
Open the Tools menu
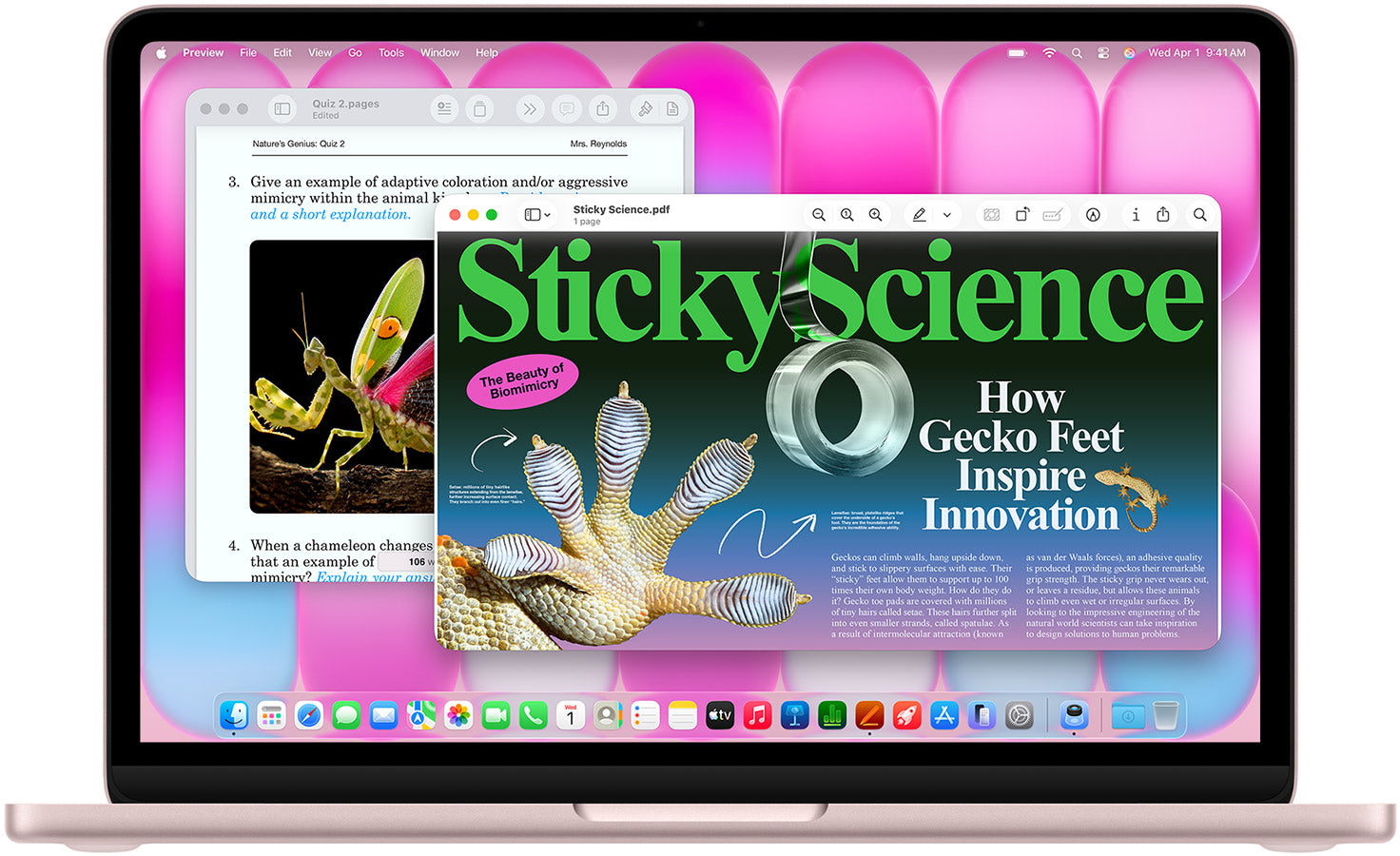(x=391, y=52)
